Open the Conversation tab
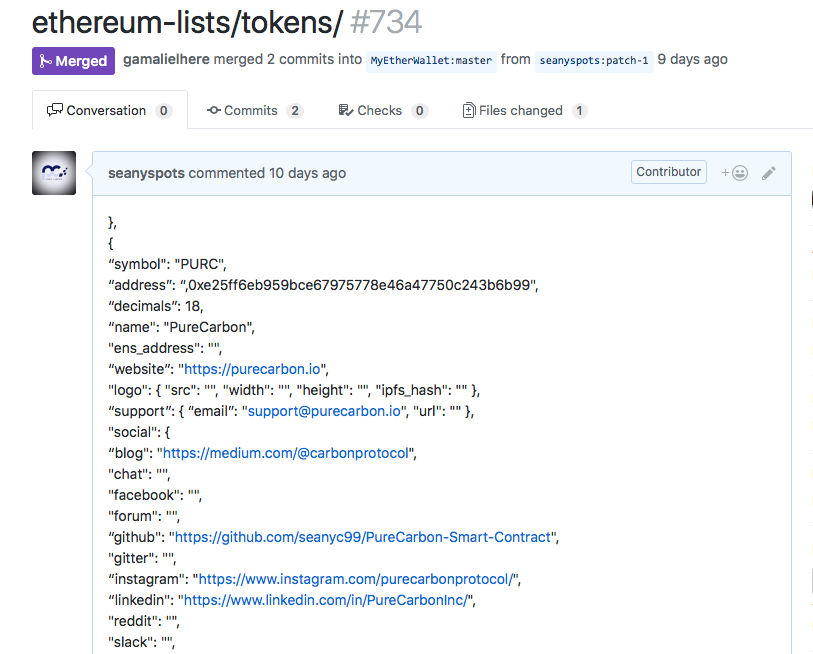Image resolution: width=813 pixels, height=654 pixels. [109, 111]
